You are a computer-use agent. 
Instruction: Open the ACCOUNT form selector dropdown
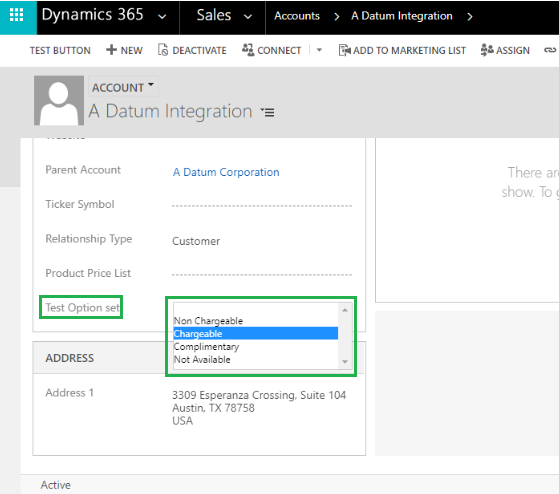(123, 87)
